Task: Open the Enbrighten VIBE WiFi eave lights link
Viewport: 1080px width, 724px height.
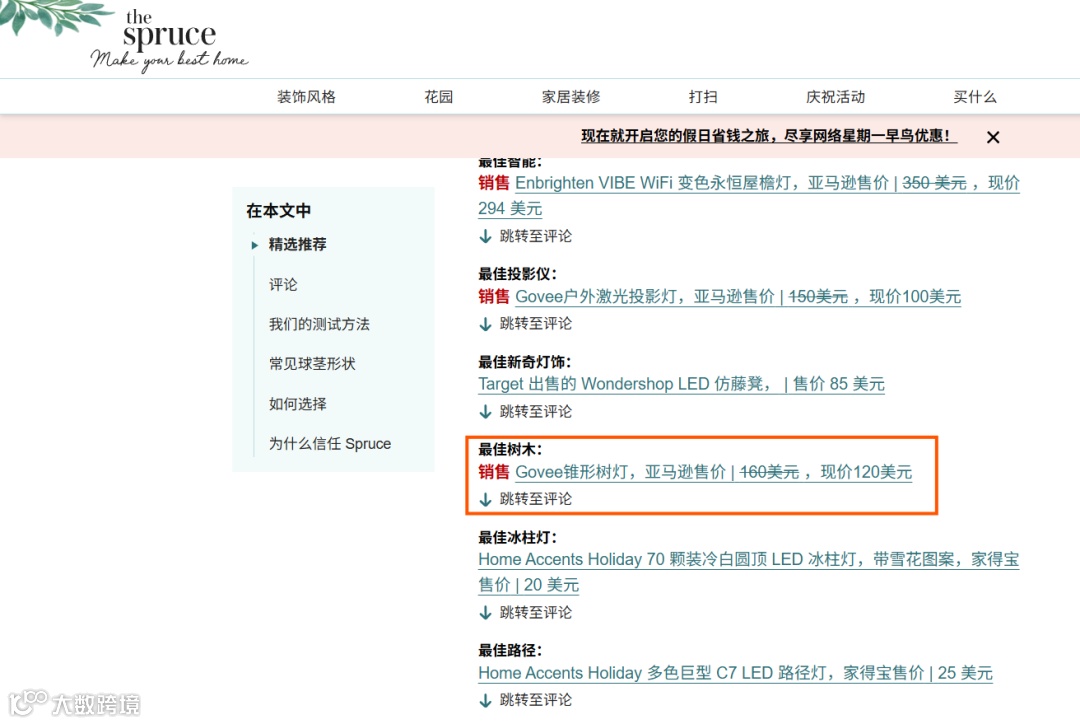Action: [749, 196]
